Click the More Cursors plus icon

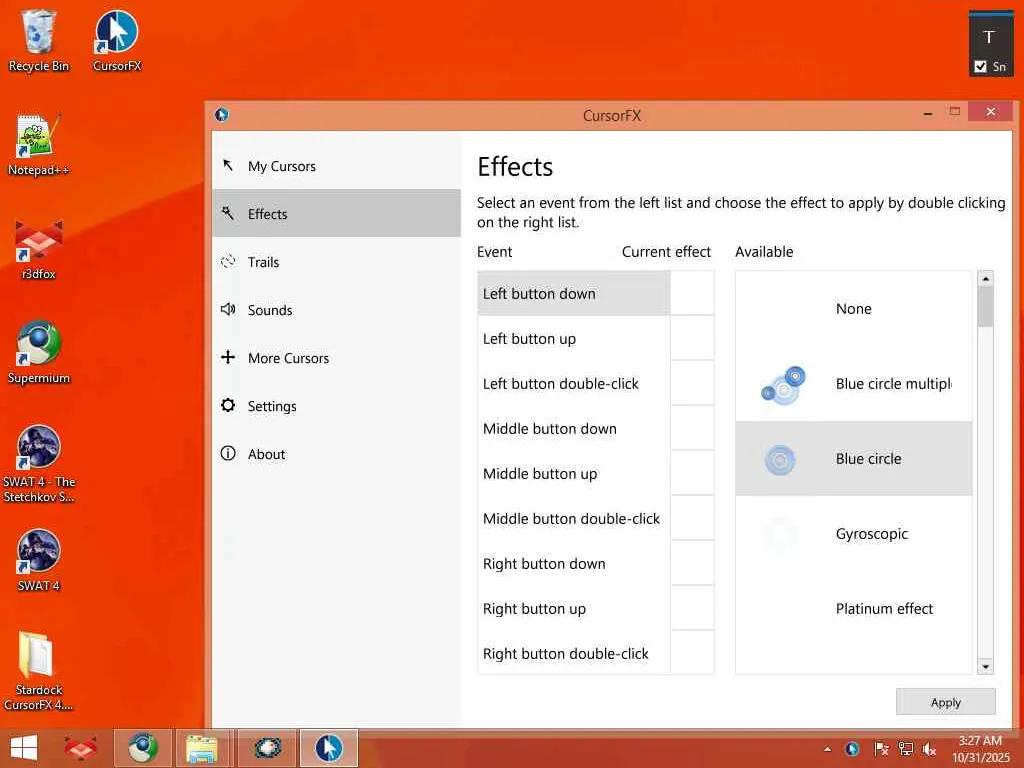click(x=227, y=357)
